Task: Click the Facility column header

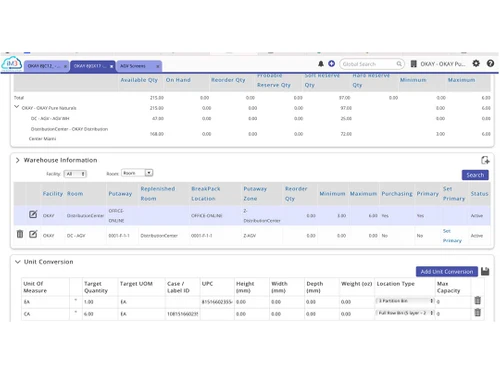Action: (53, 194)
